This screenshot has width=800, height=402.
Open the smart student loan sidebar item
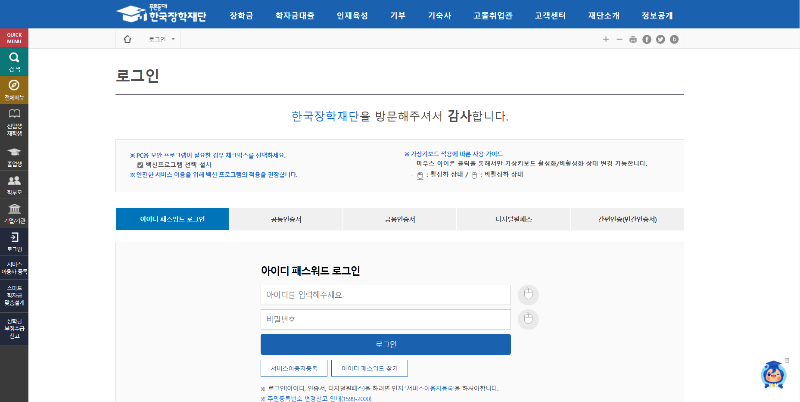click(14, 295)
